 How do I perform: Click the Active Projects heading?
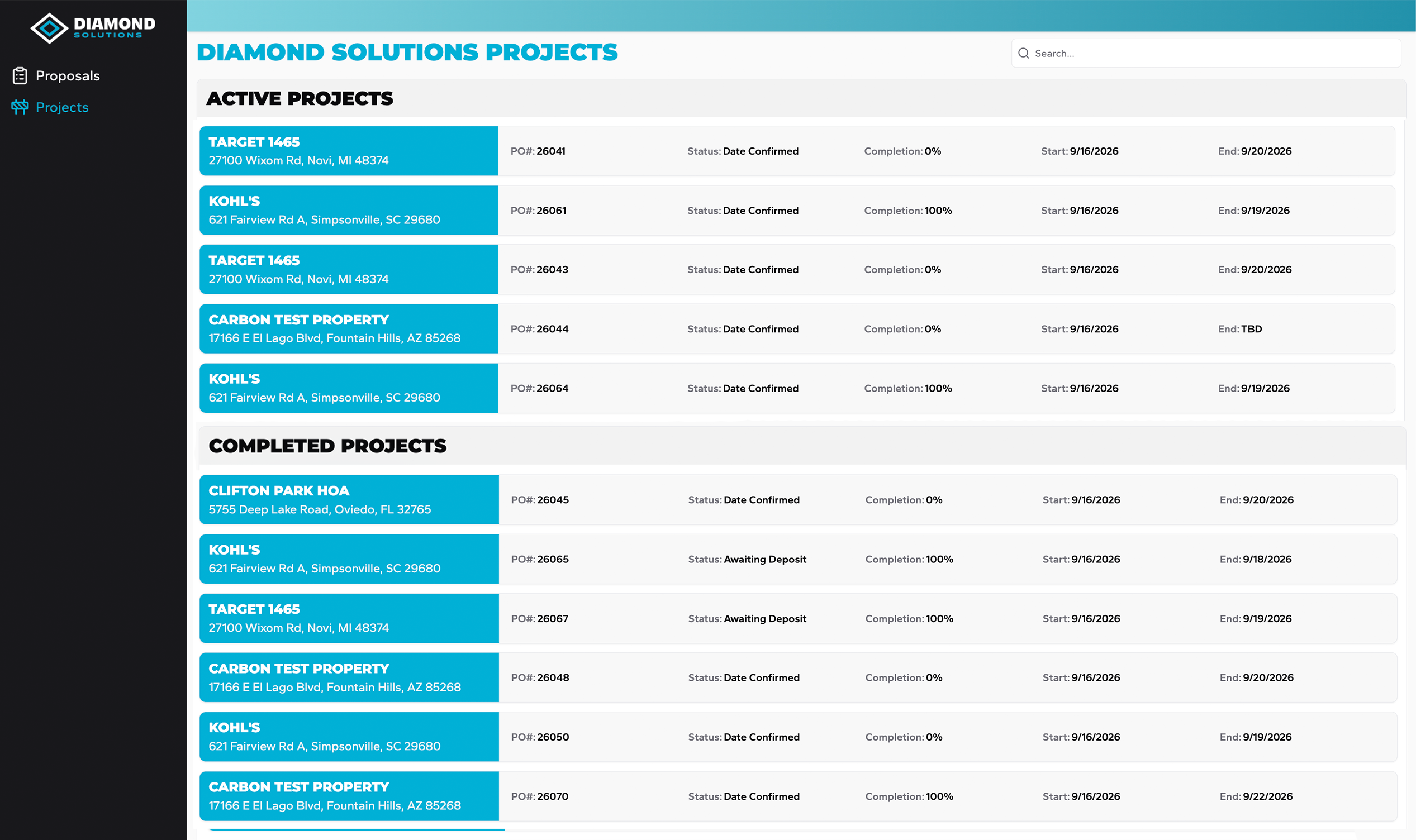click(300, 98)
